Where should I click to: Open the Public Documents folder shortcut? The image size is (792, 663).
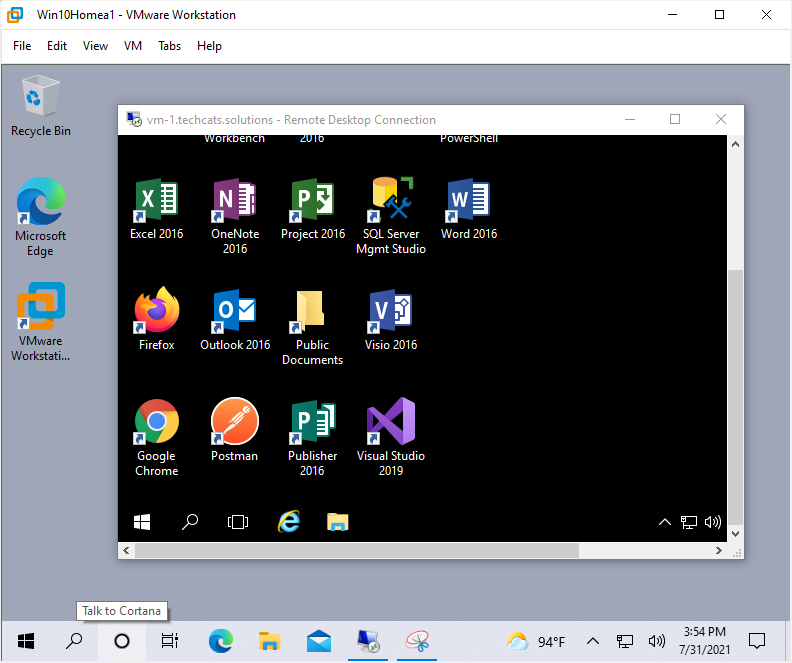point(313,327)
